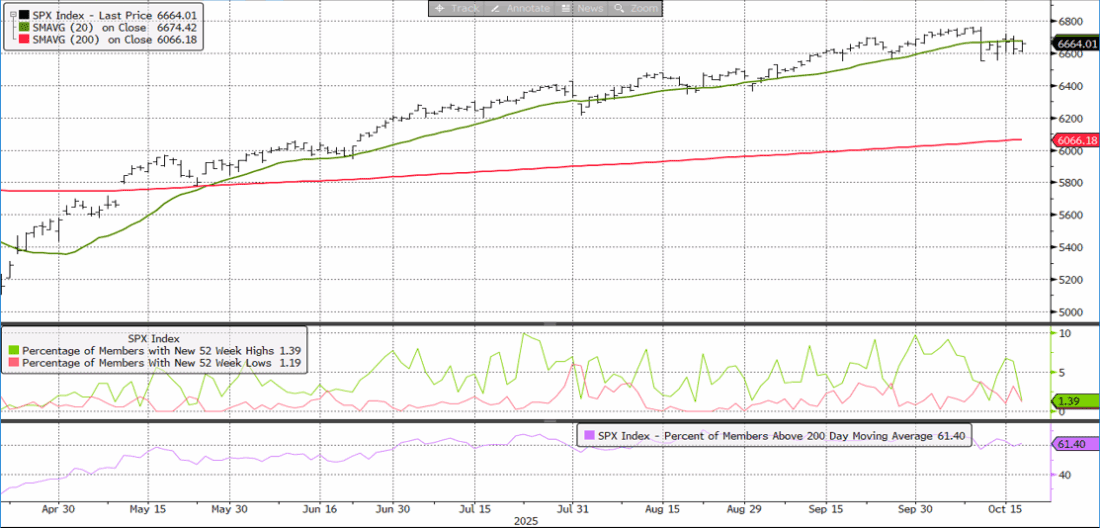Image resolution: width=1100 pixels, height=528 pixels.
Task: Click the red 6066.18 axis value tag
Action: 1076,141
